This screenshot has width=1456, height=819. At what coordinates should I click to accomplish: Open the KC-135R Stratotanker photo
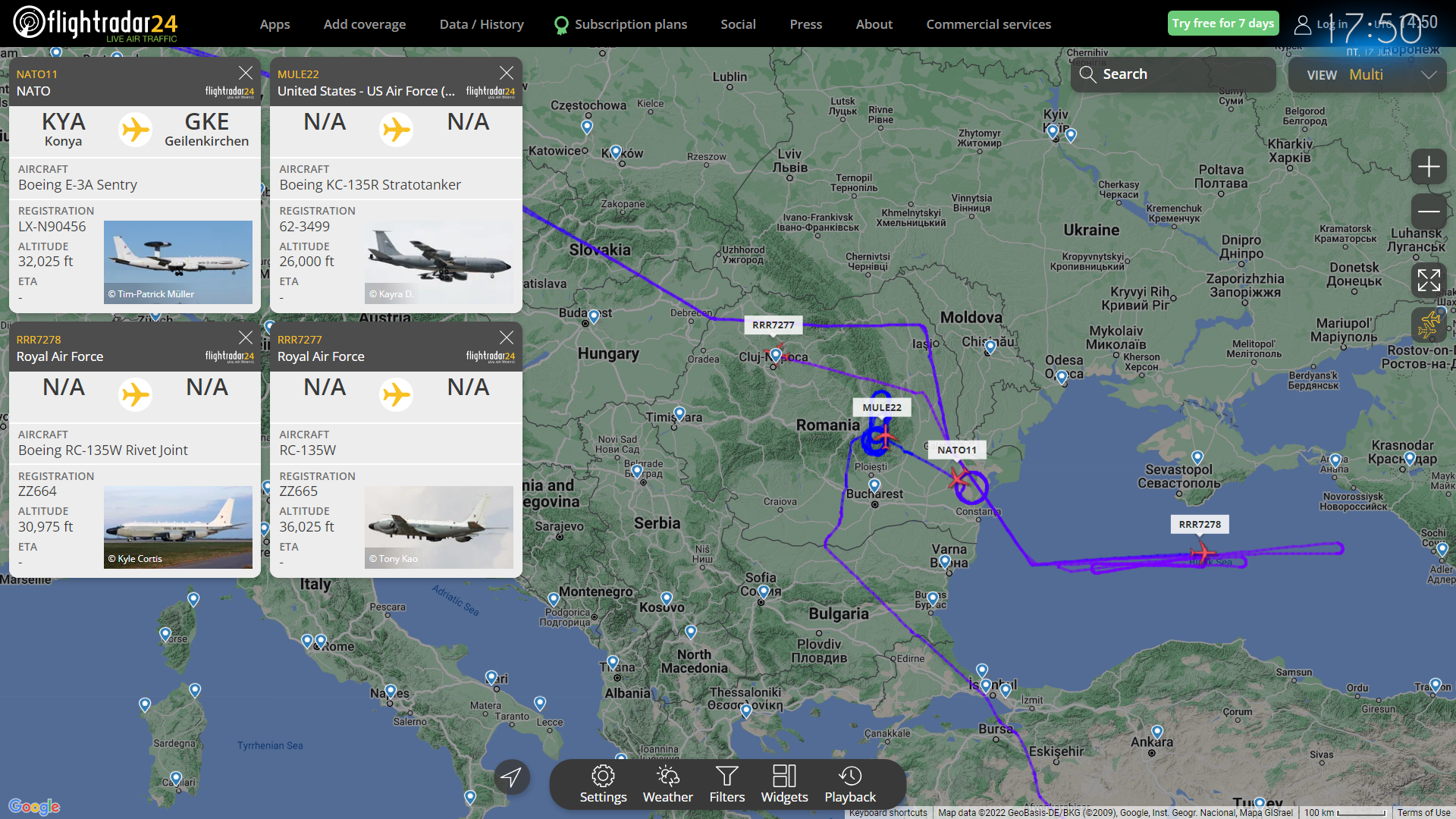[439, 262]
